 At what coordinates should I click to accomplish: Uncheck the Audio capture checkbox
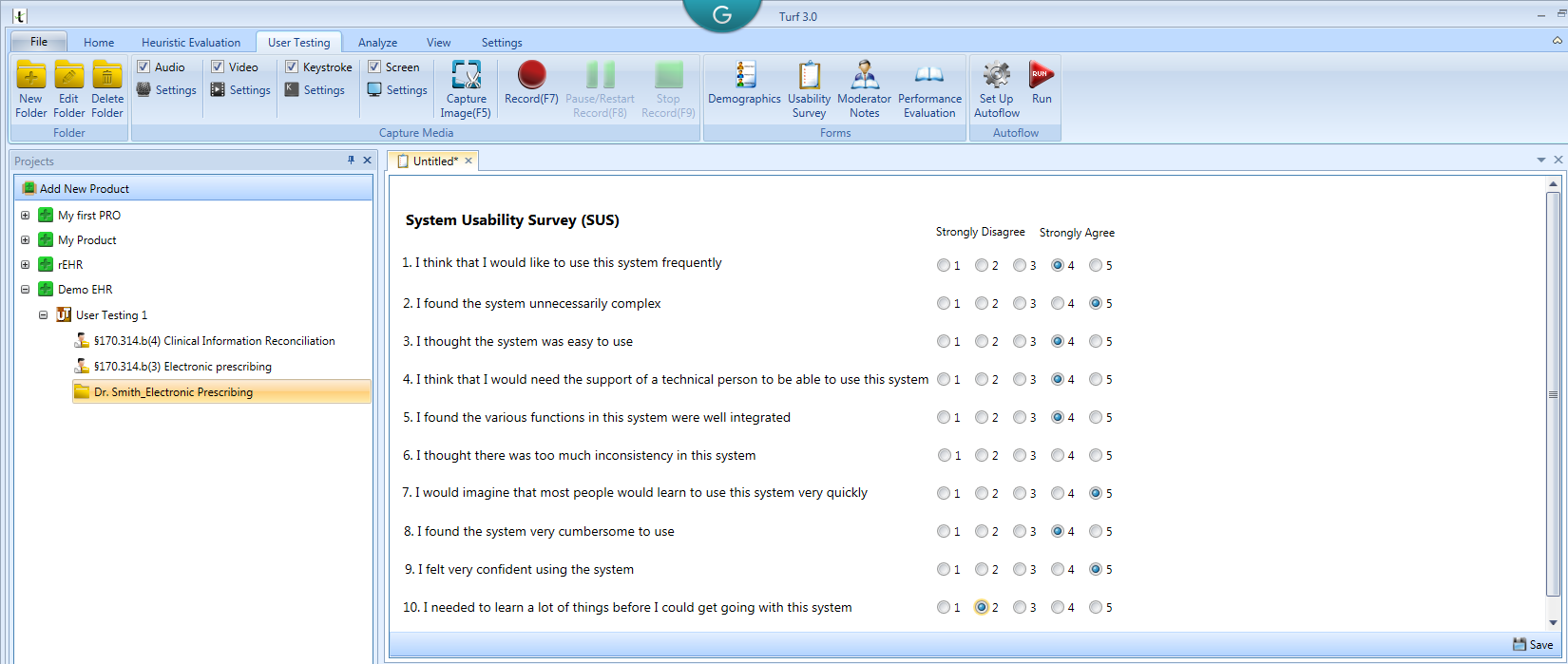pos(143,66)
